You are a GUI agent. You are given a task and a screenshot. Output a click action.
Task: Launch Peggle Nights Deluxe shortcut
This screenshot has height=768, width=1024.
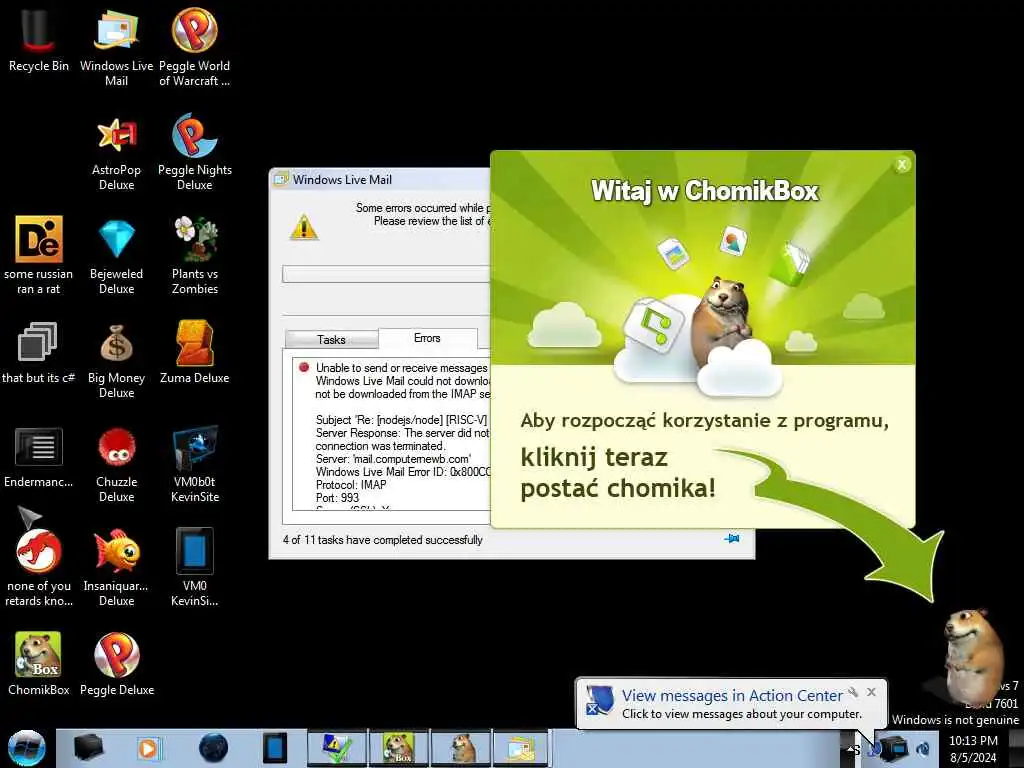(194, 152)
